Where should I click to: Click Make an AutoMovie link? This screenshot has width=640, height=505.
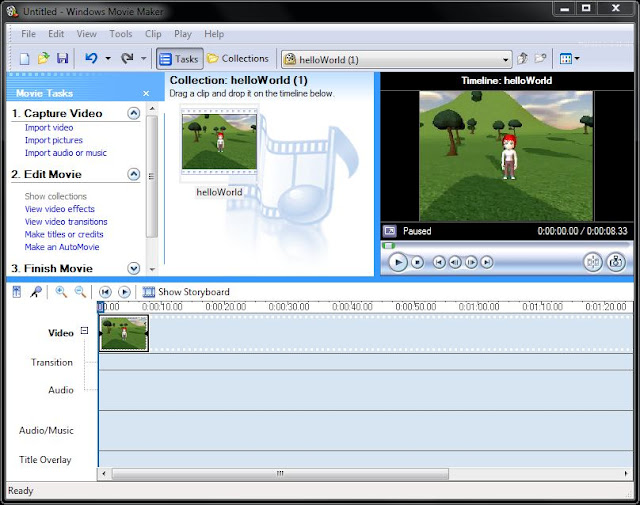(62, 247)
